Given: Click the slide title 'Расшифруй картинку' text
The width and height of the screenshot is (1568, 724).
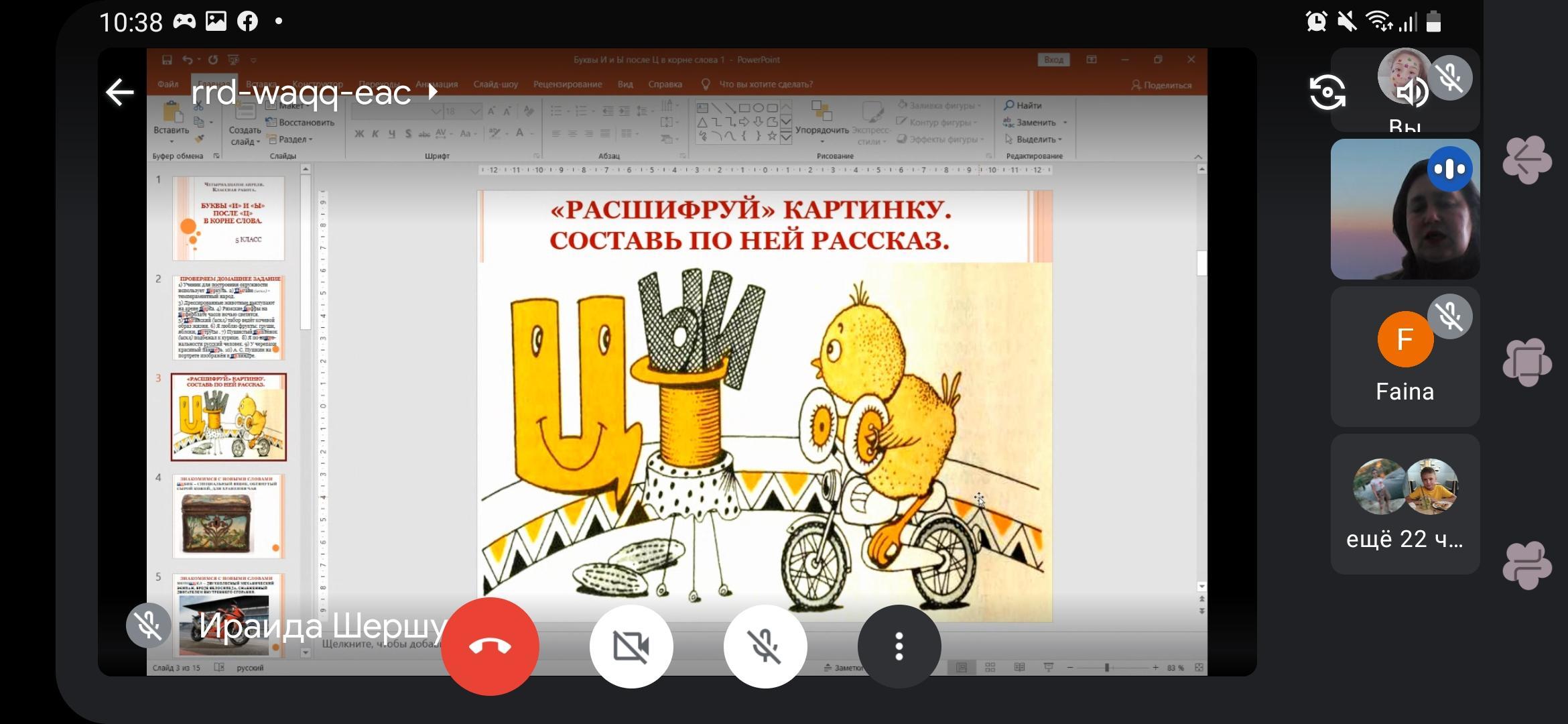Looking at the screenshot, I should (750, 225).
